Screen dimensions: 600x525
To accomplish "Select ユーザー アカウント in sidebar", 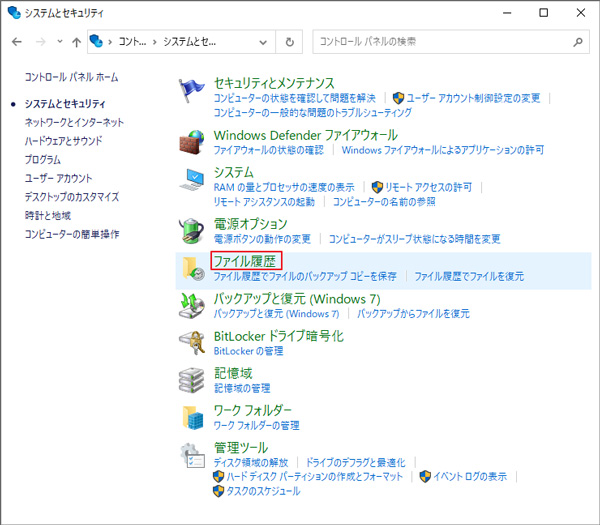I will tap(59, 178).
